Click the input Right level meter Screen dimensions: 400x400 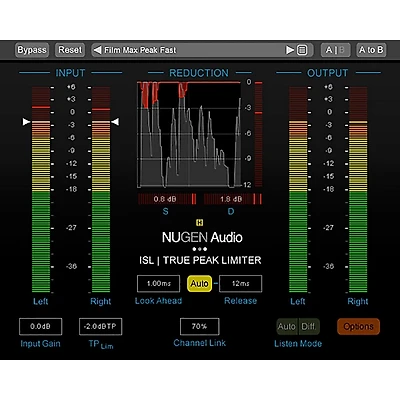click(x=101, y=190)
